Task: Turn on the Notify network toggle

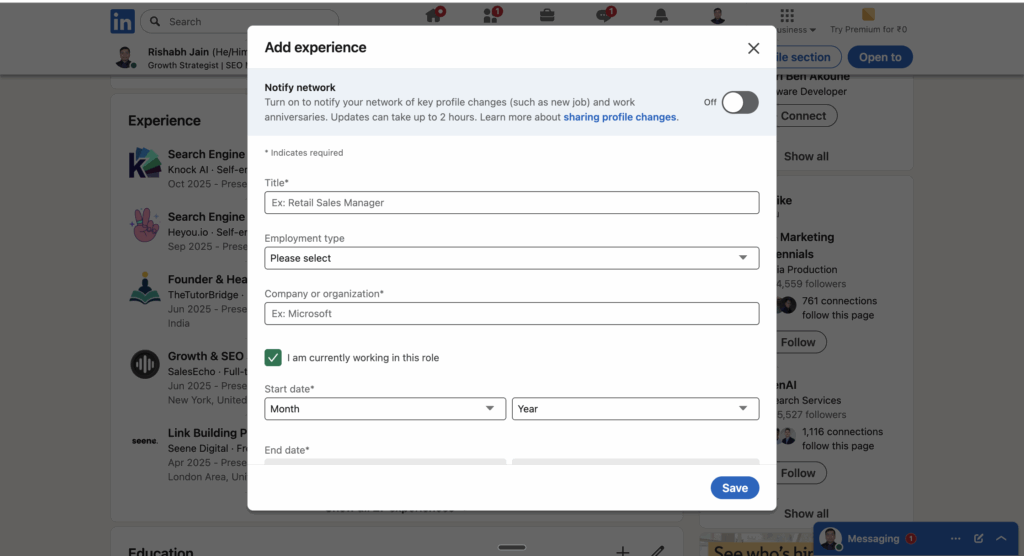Action: pyautogui.click(x=740, y=102)
